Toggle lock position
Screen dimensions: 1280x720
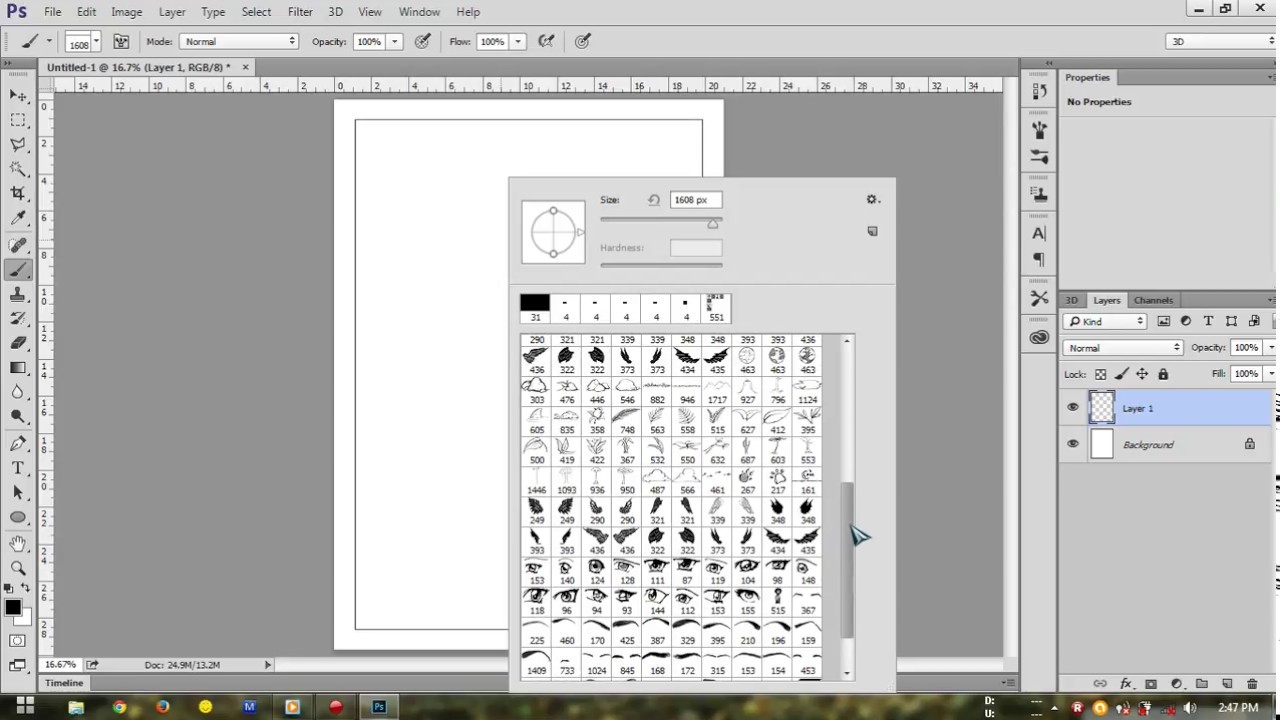(1142, 374)
